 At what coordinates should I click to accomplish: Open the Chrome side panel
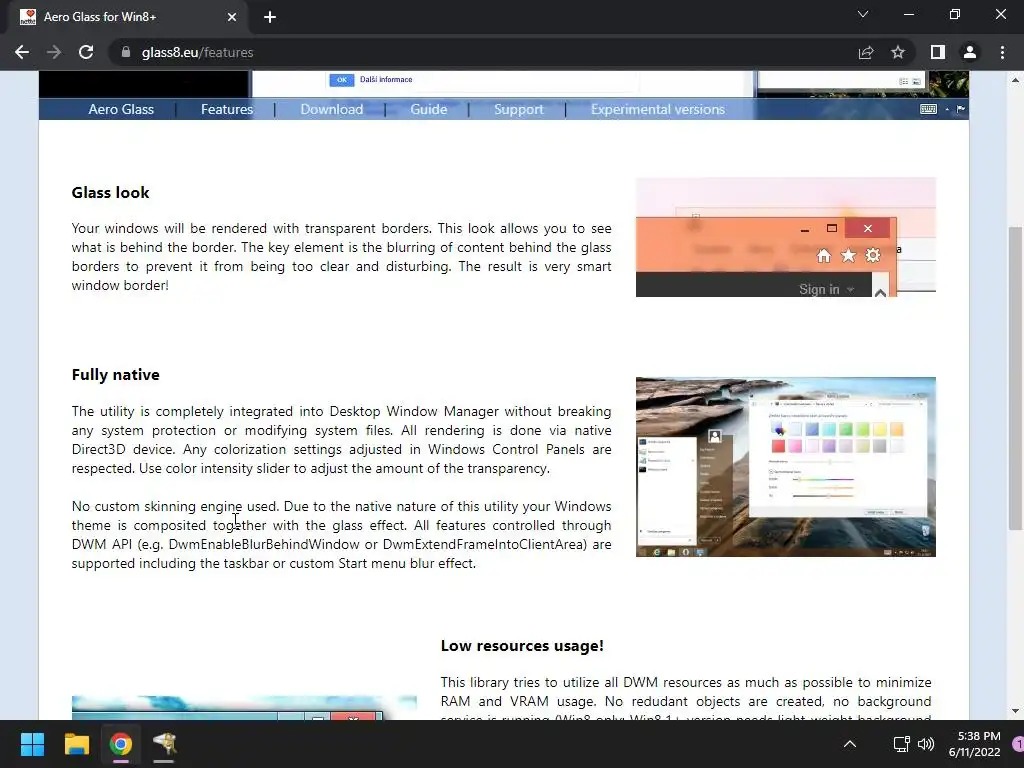(938, 52)
